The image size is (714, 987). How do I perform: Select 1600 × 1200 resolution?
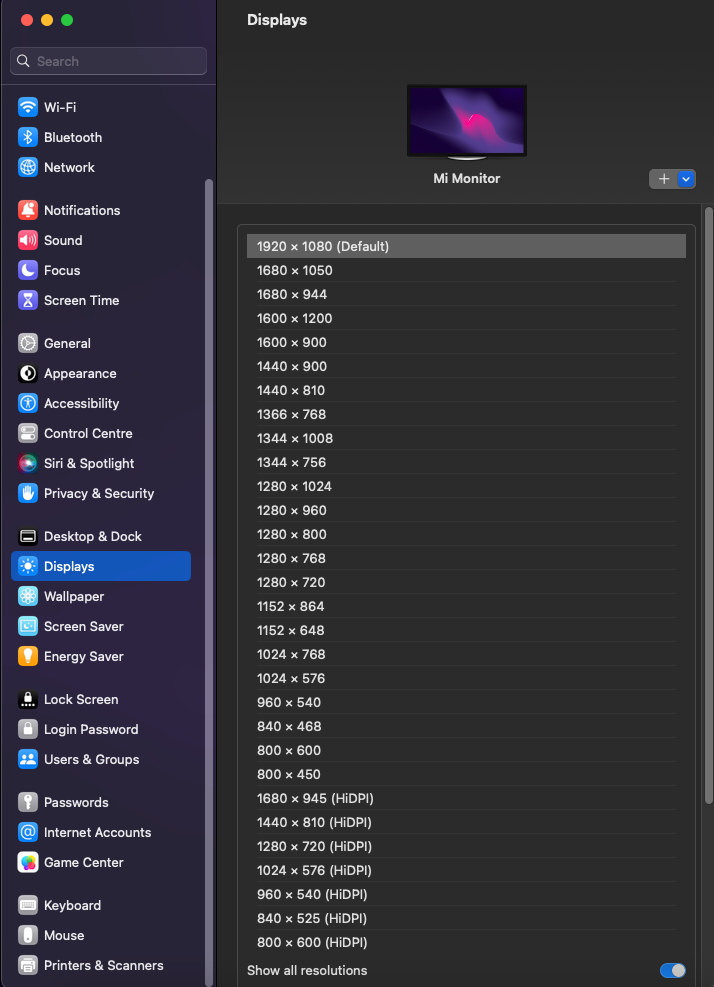[x=466, y=318]
